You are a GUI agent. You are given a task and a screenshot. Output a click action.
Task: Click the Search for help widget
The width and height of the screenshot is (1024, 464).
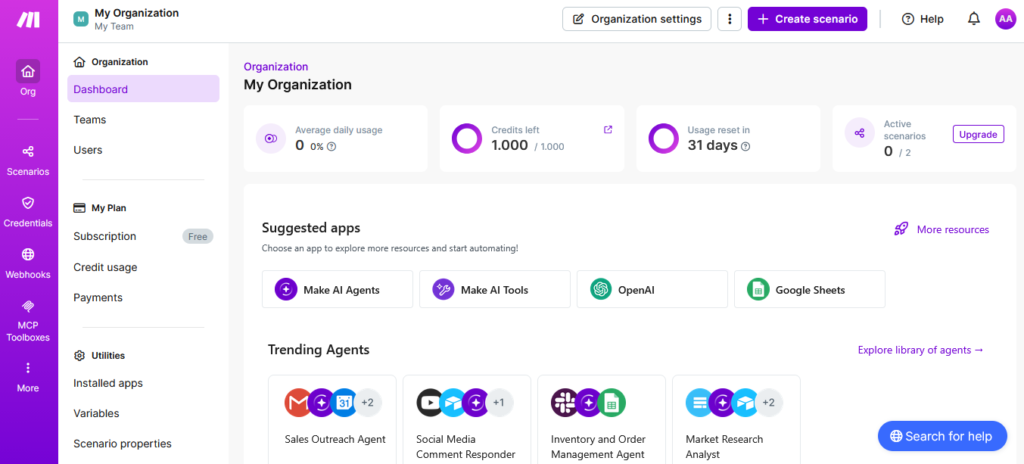tap(940, 436)
